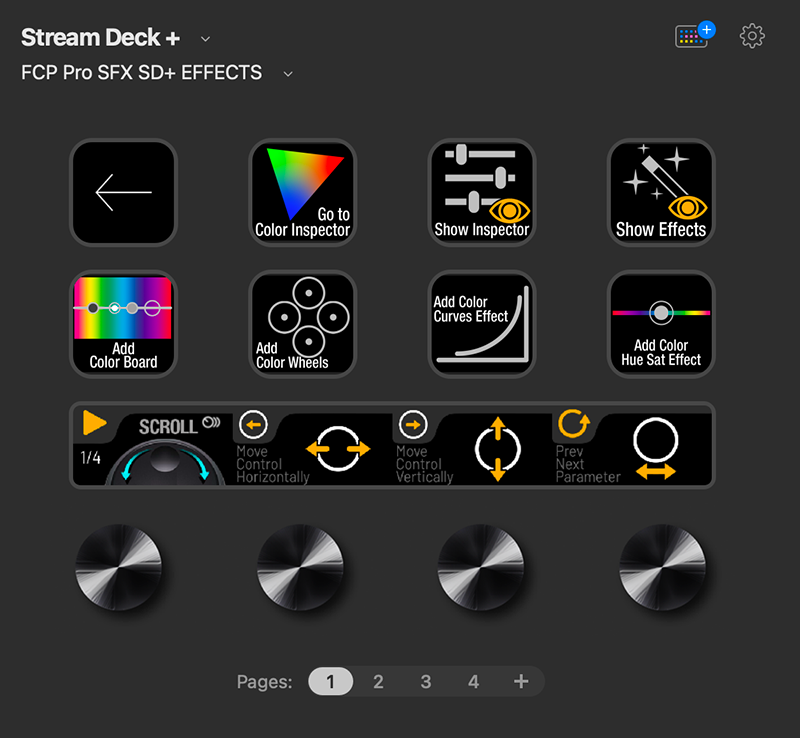
Task: Select the Go to Color Inspector key
Action: [x=301, y=192]
